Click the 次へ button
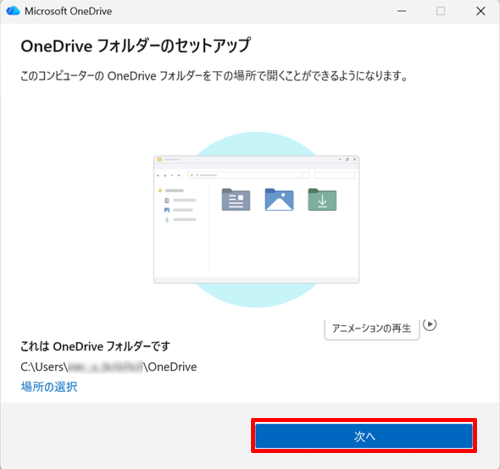500x469 pixels. click(x=364, y=436)
